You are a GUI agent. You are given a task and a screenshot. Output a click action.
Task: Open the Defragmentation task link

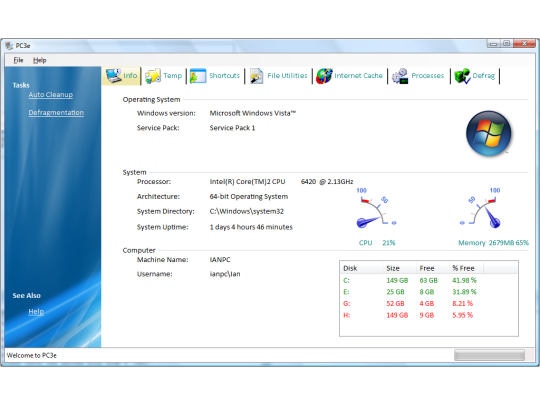click(x=56, y=113)
